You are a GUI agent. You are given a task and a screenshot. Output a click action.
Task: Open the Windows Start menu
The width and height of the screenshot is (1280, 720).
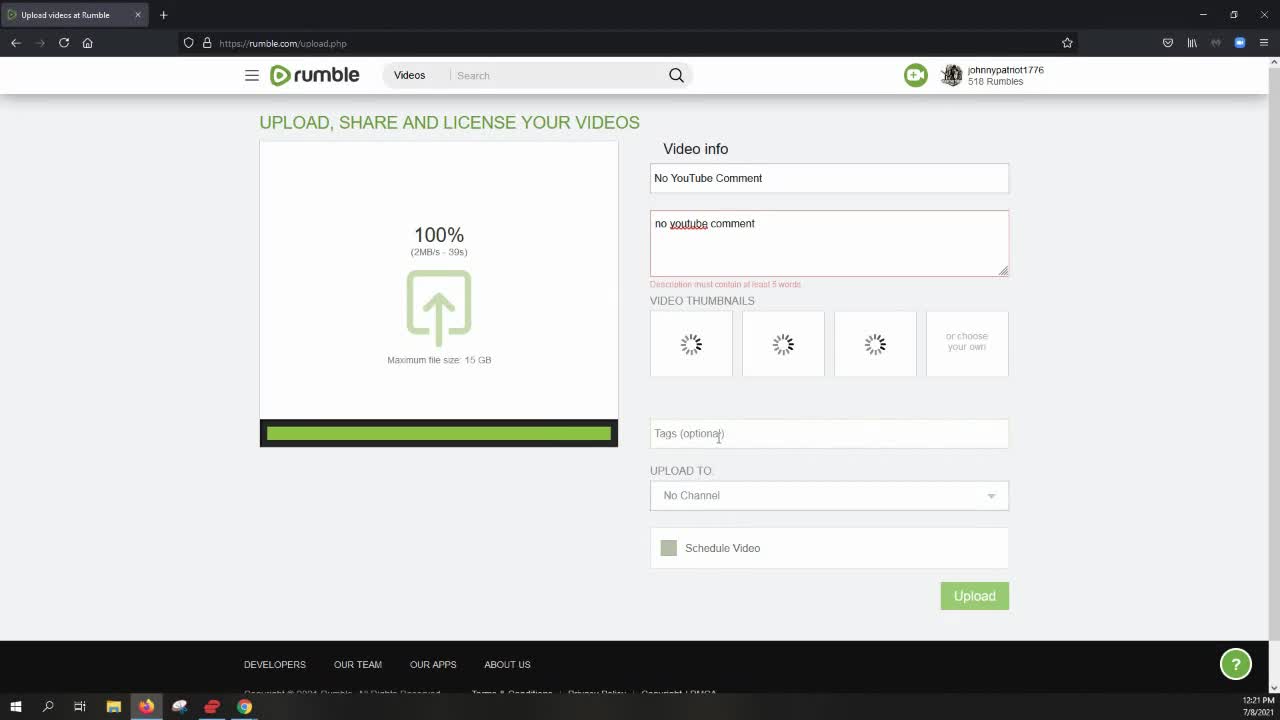(x=16, y=706)
